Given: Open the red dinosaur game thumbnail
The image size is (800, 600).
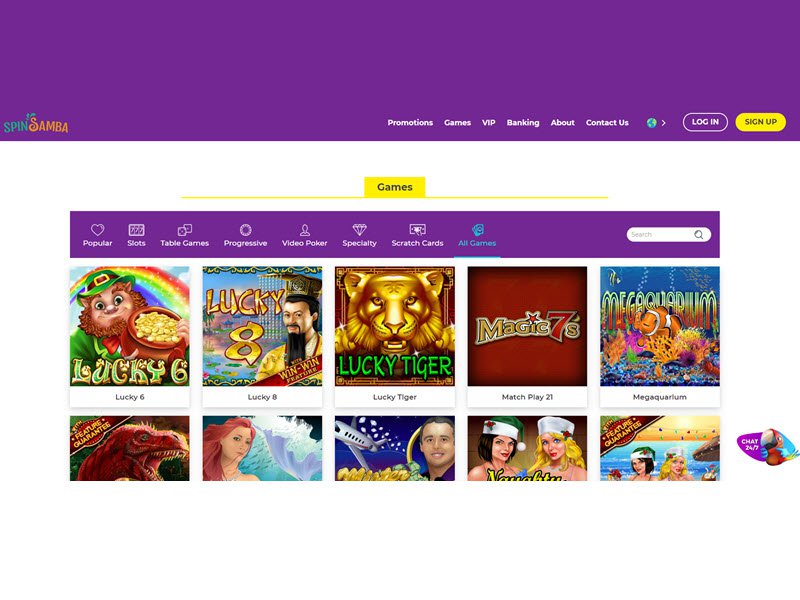Looking at the screenshot, I should pos(130,448).
